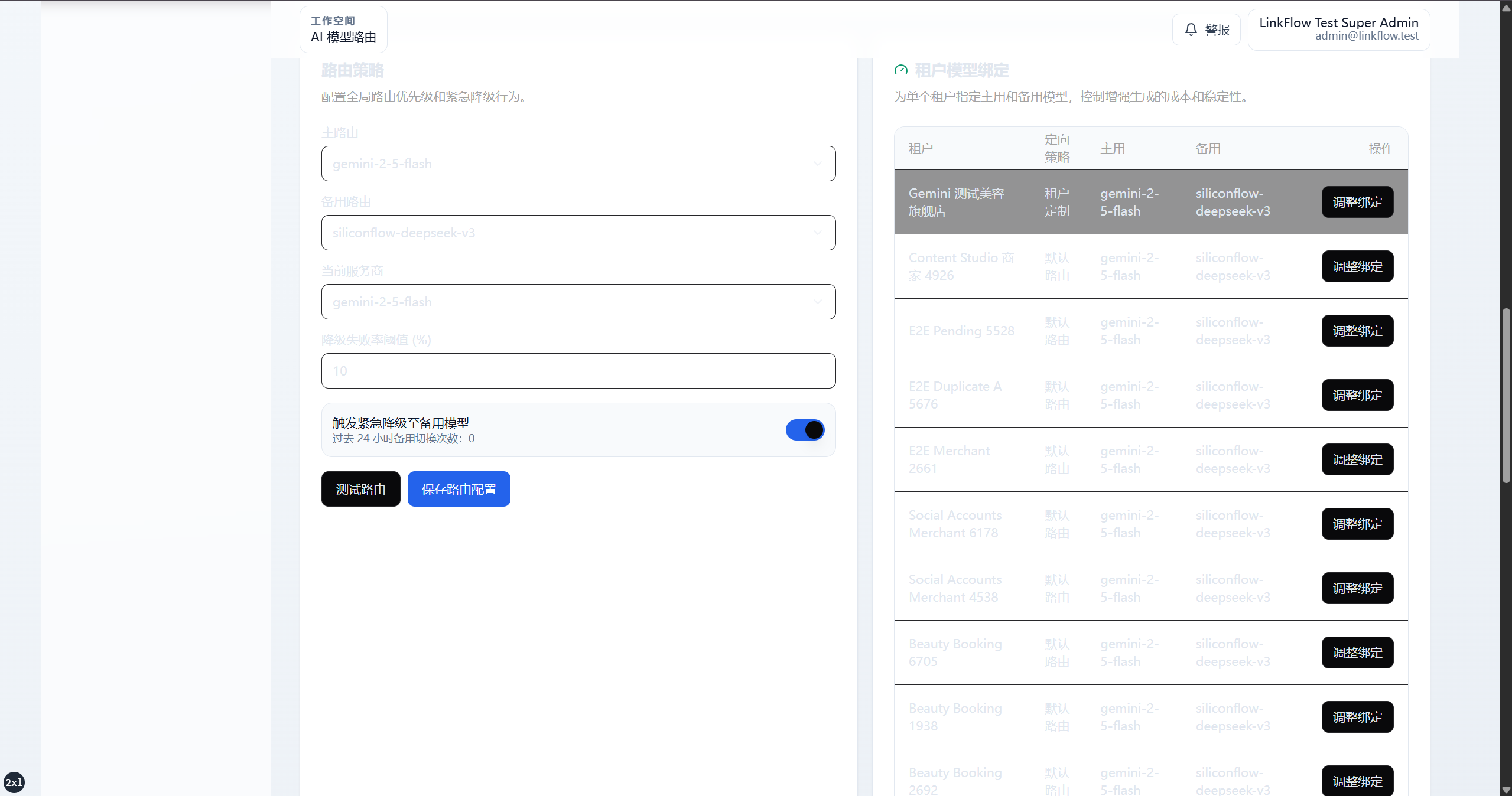Click the E2E Merchant 2661 tenant name

[949, 459]
